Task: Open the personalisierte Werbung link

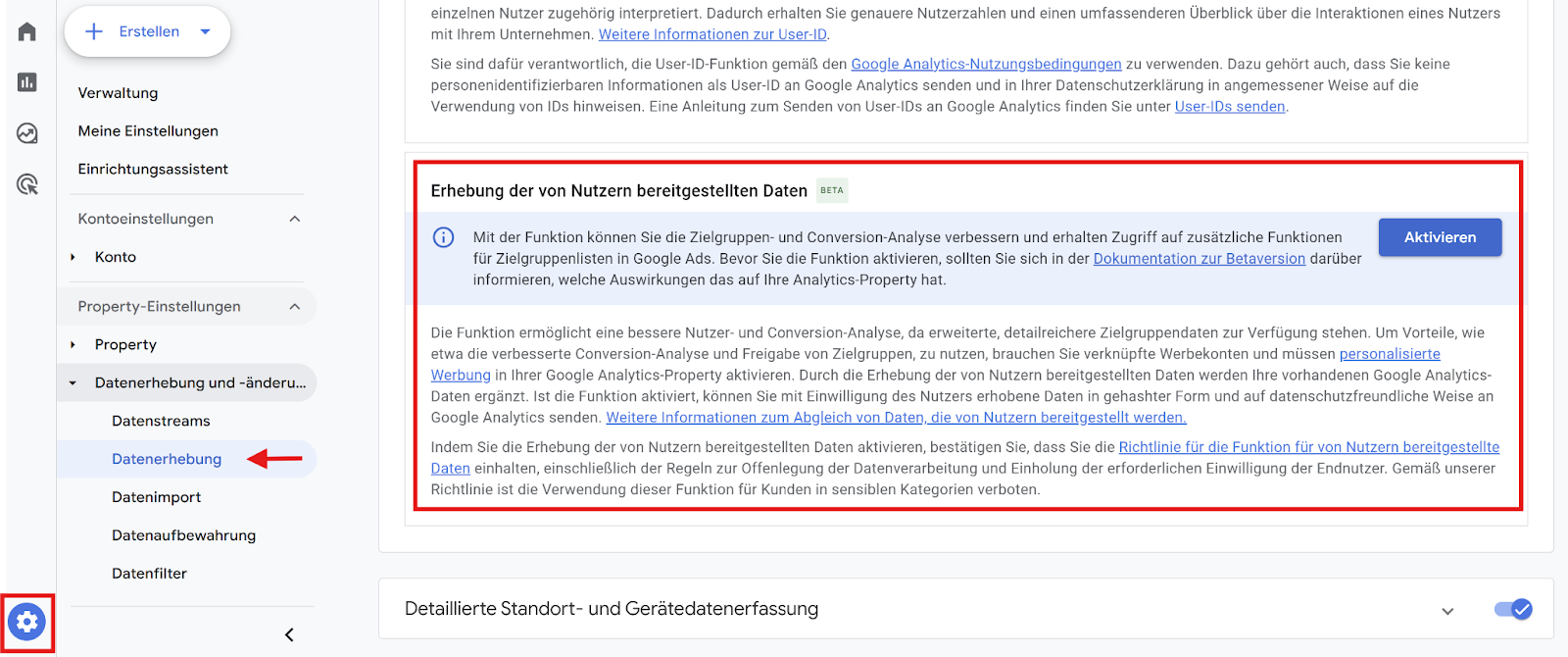Action: (x=1390, y=354)
